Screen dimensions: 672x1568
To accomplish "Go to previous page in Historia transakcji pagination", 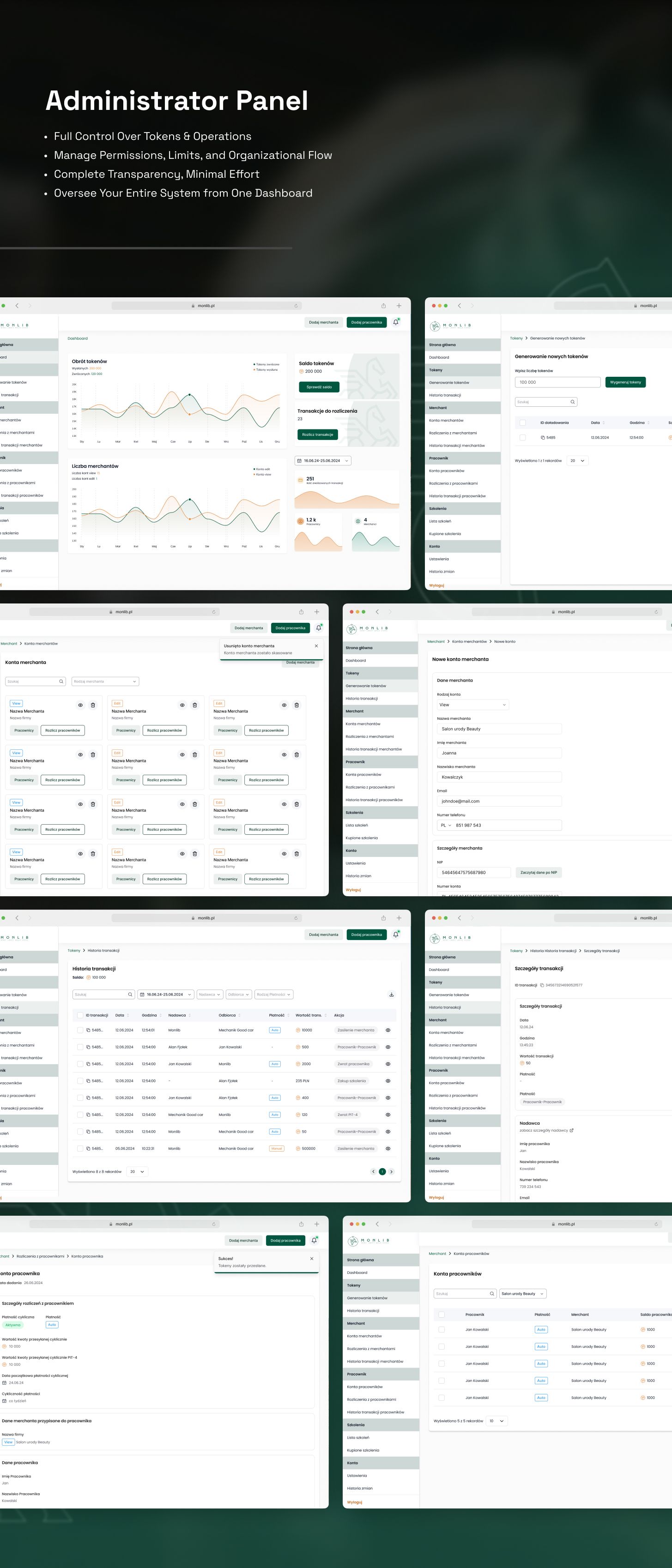I will 373,1172.
